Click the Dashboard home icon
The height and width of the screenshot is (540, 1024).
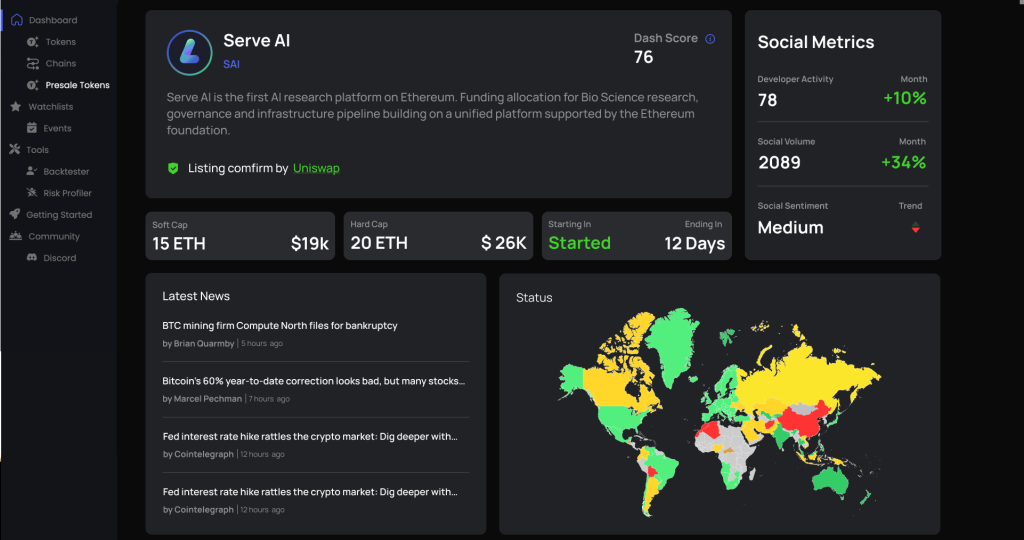pyautogui.click(x=17, y=20)
